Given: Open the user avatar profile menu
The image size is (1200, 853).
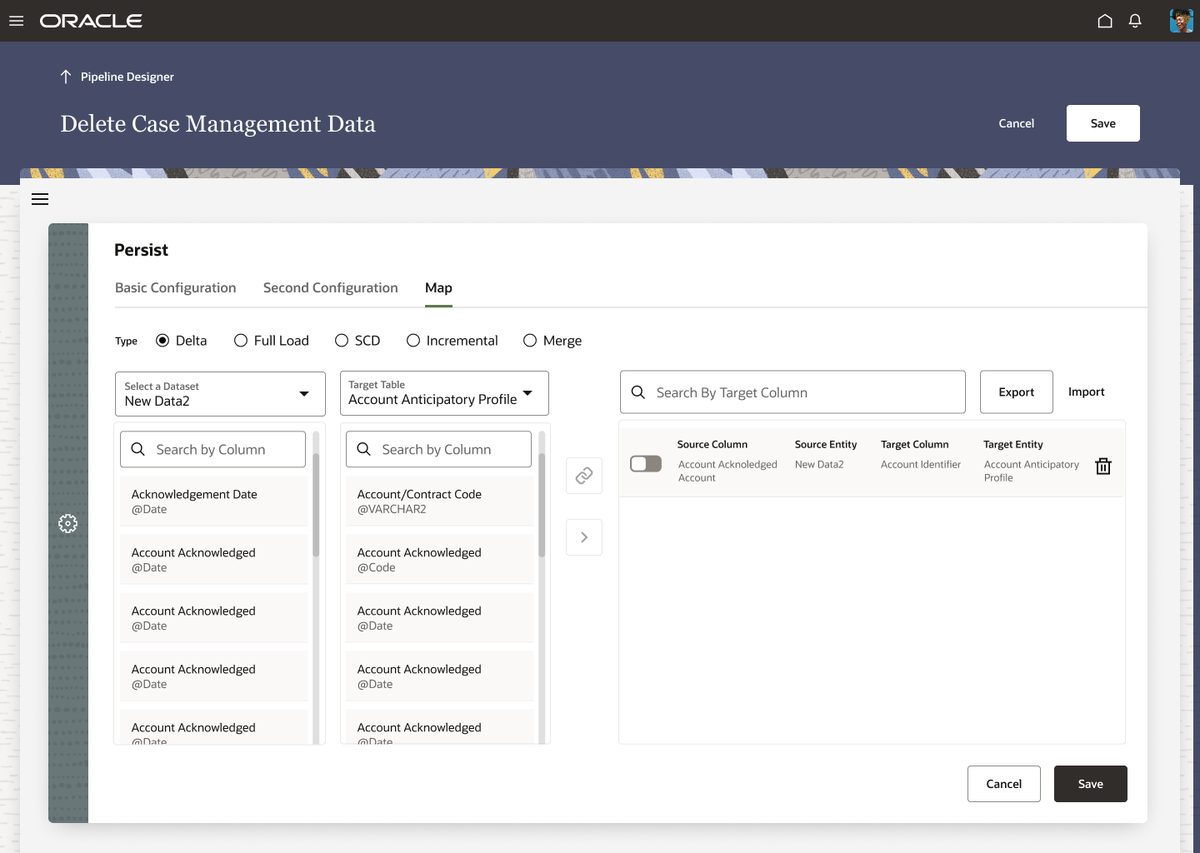Looking at the screenshot, I should (1181, 21).
